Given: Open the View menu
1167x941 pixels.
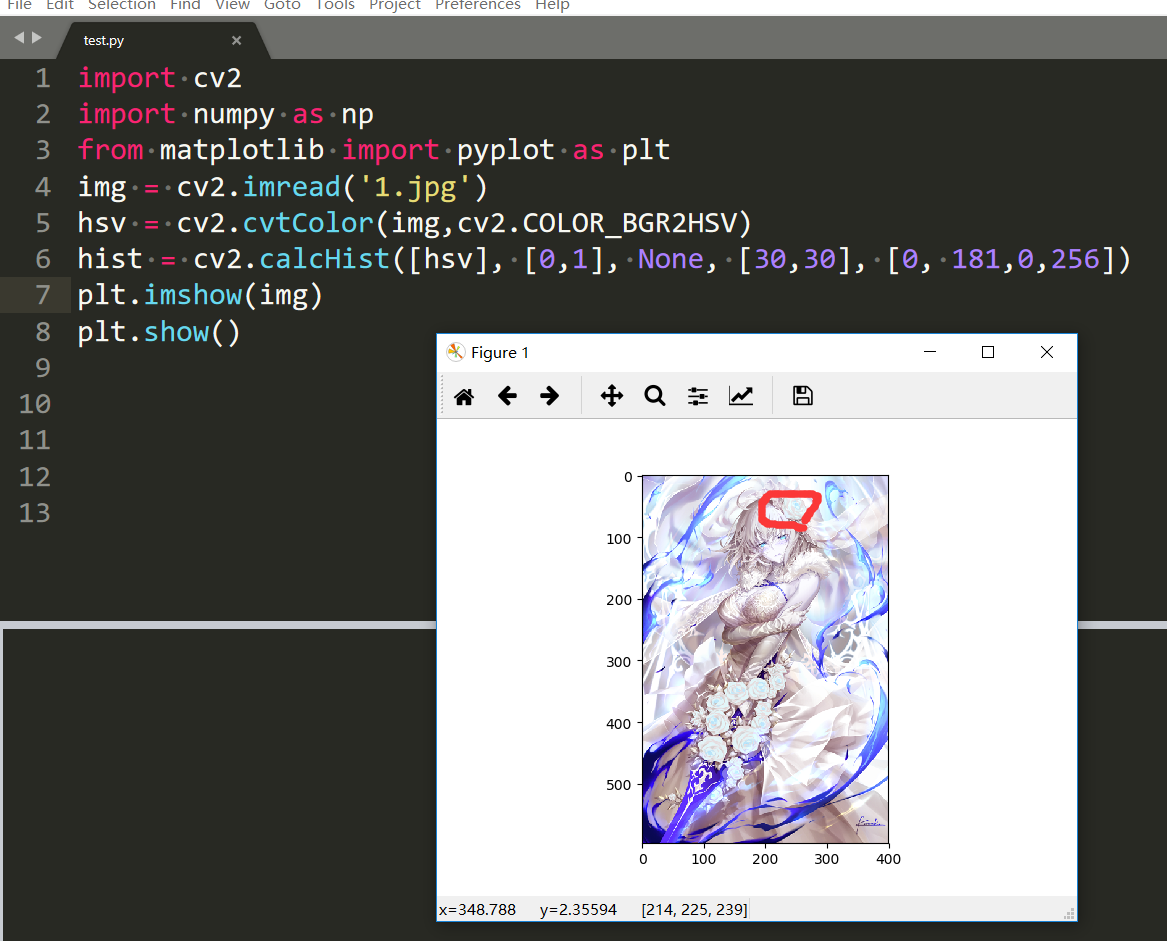Looking at the screenshot, I should coord(232,4).
